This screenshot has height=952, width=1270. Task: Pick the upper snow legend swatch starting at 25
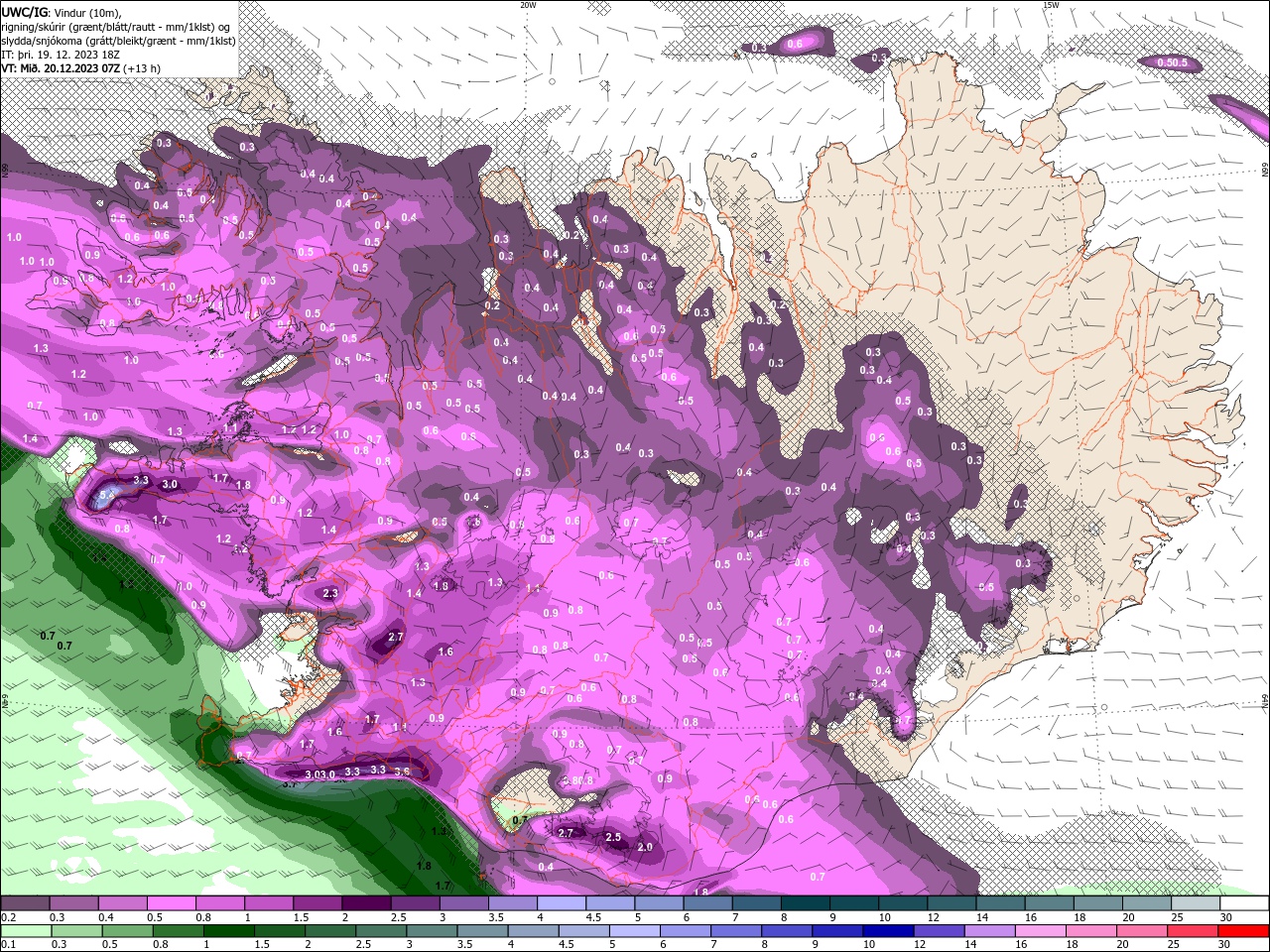pos(1196,903)
